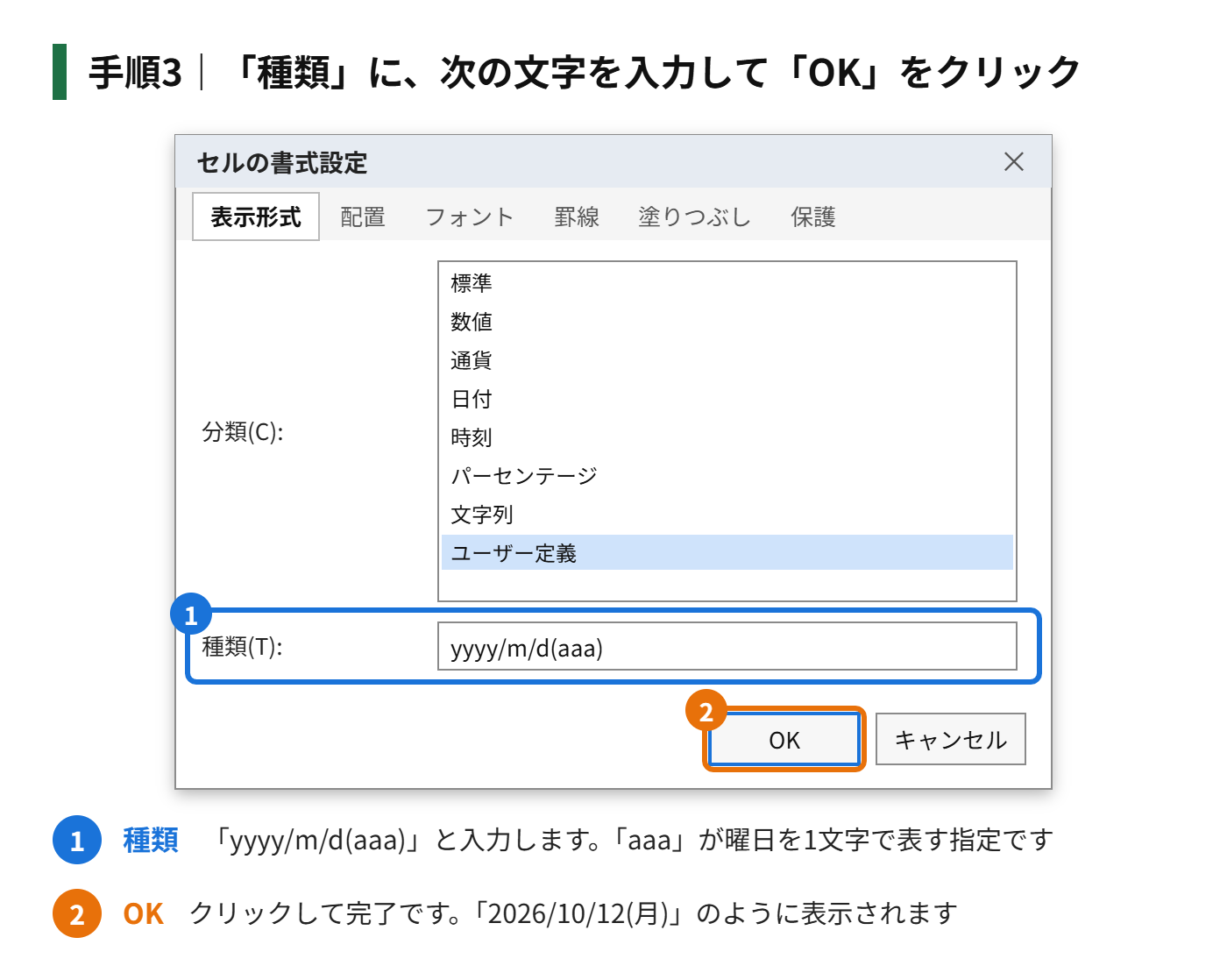Close the セルの書式設定 dialog
This screenshot has width=1227, height=980.
1014,162
